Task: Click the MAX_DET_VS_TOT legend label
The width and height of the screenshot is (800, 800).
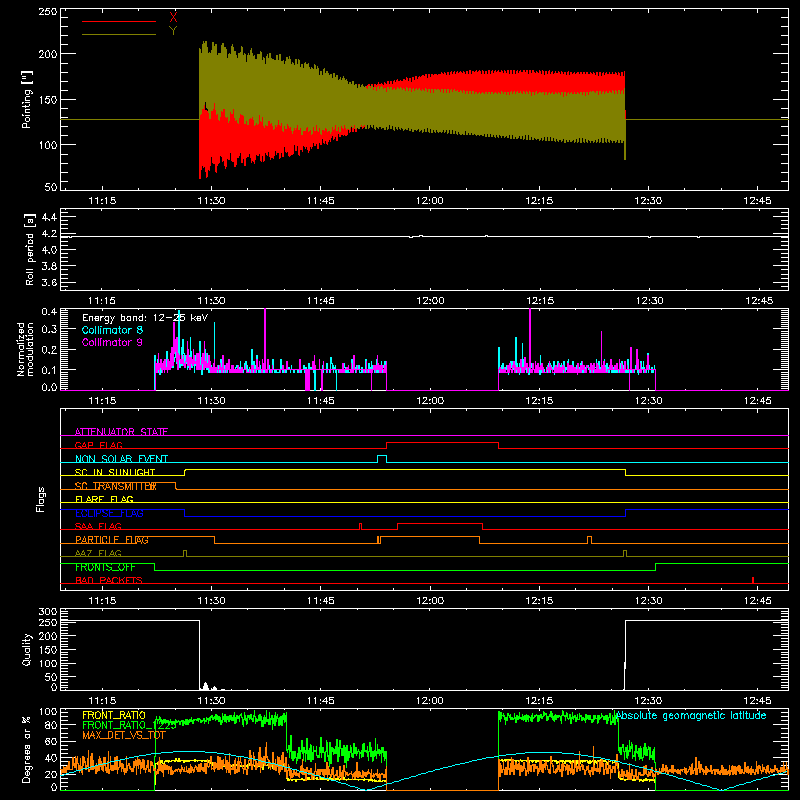Action: click(124, 735)
